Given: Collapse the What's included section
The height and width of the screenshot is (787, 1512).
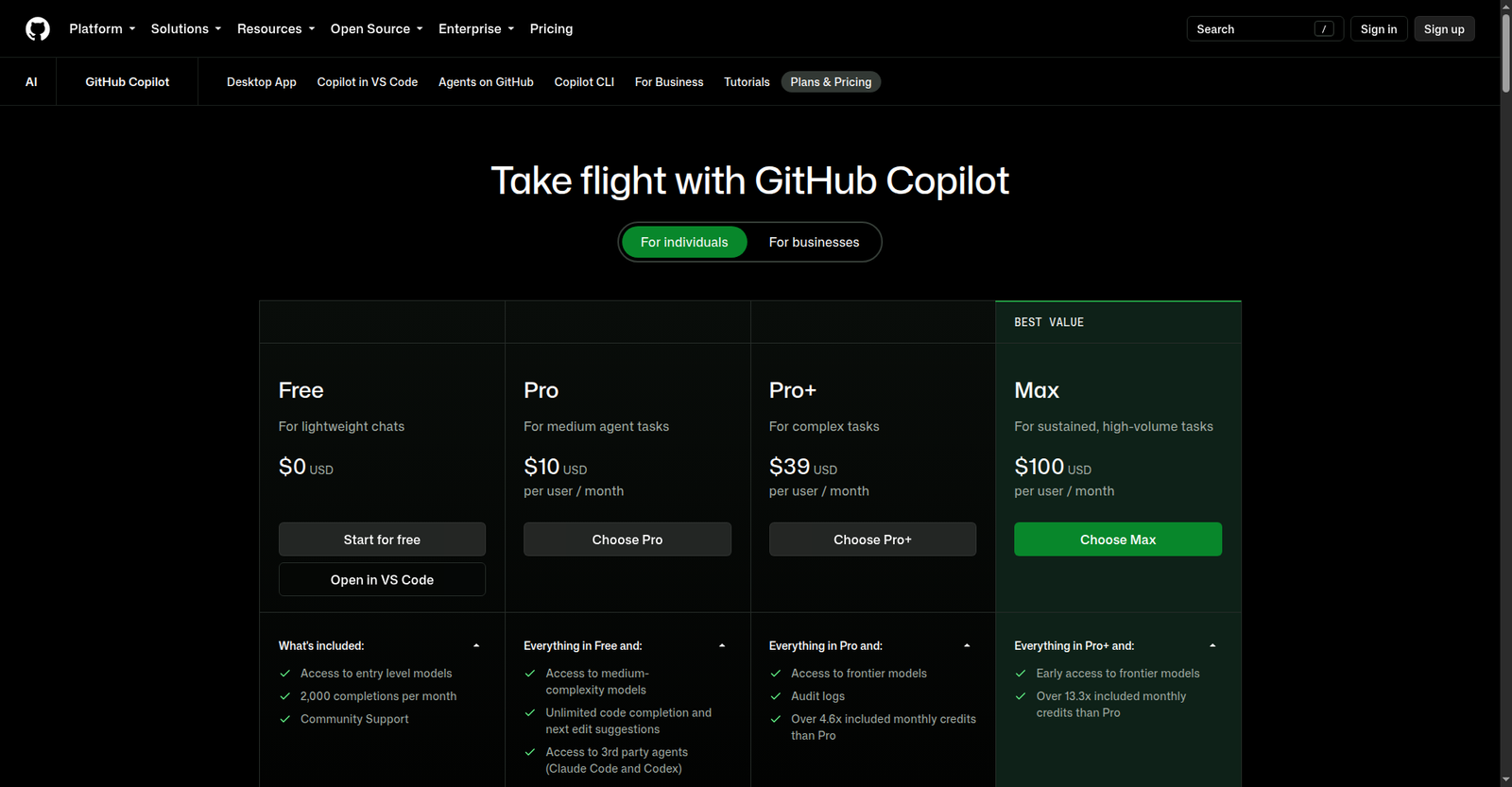Looking at the screenshot, I should [x=382, y=646].
